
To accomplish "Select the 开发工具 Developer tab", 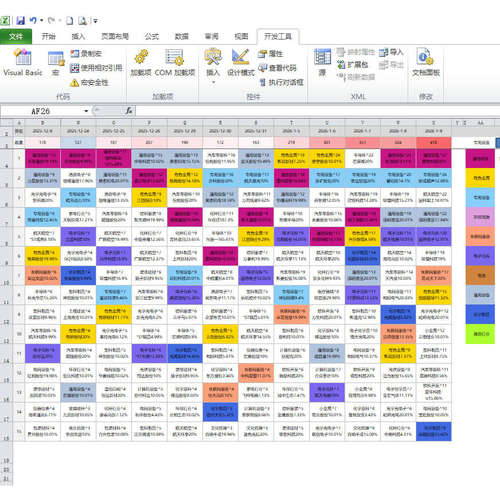I will click(278, 36).
